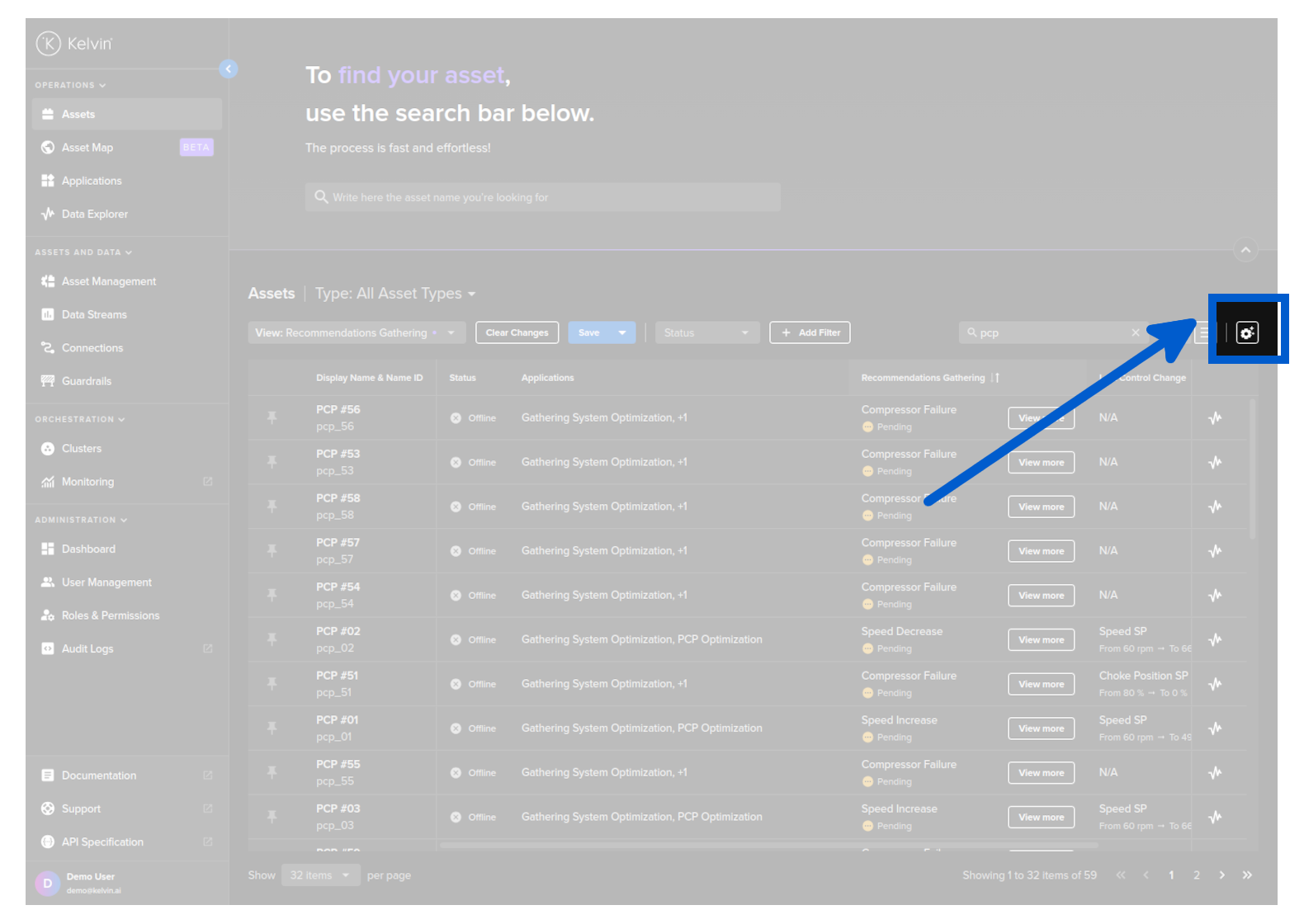Open data explorer icon for PCP #53
This screenshot has height=924, width=1304.
[1215, 462]
